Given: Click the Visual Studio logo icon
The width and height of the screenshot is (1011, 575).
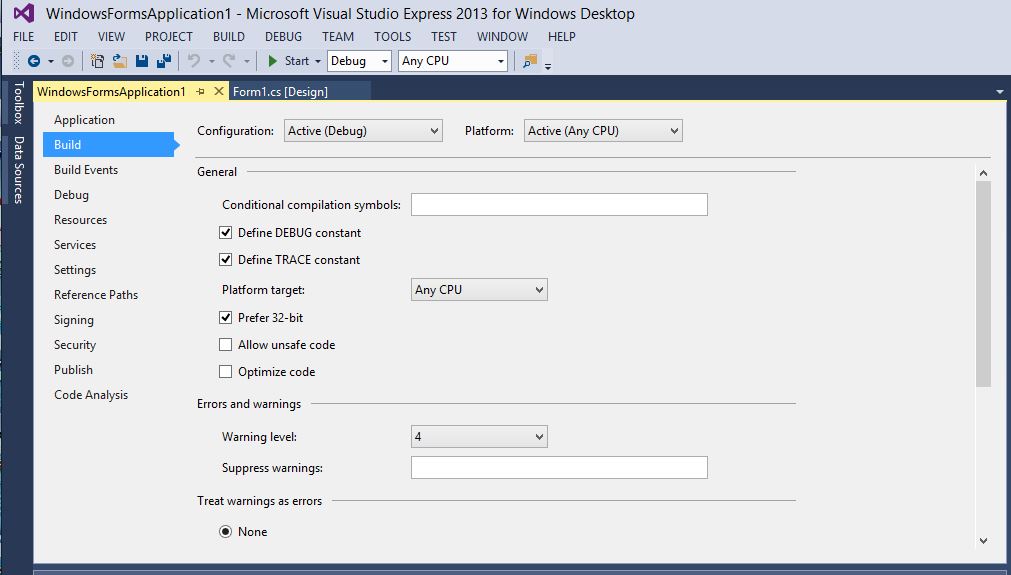Looking at the screenshot, I should tap(24, 14).
